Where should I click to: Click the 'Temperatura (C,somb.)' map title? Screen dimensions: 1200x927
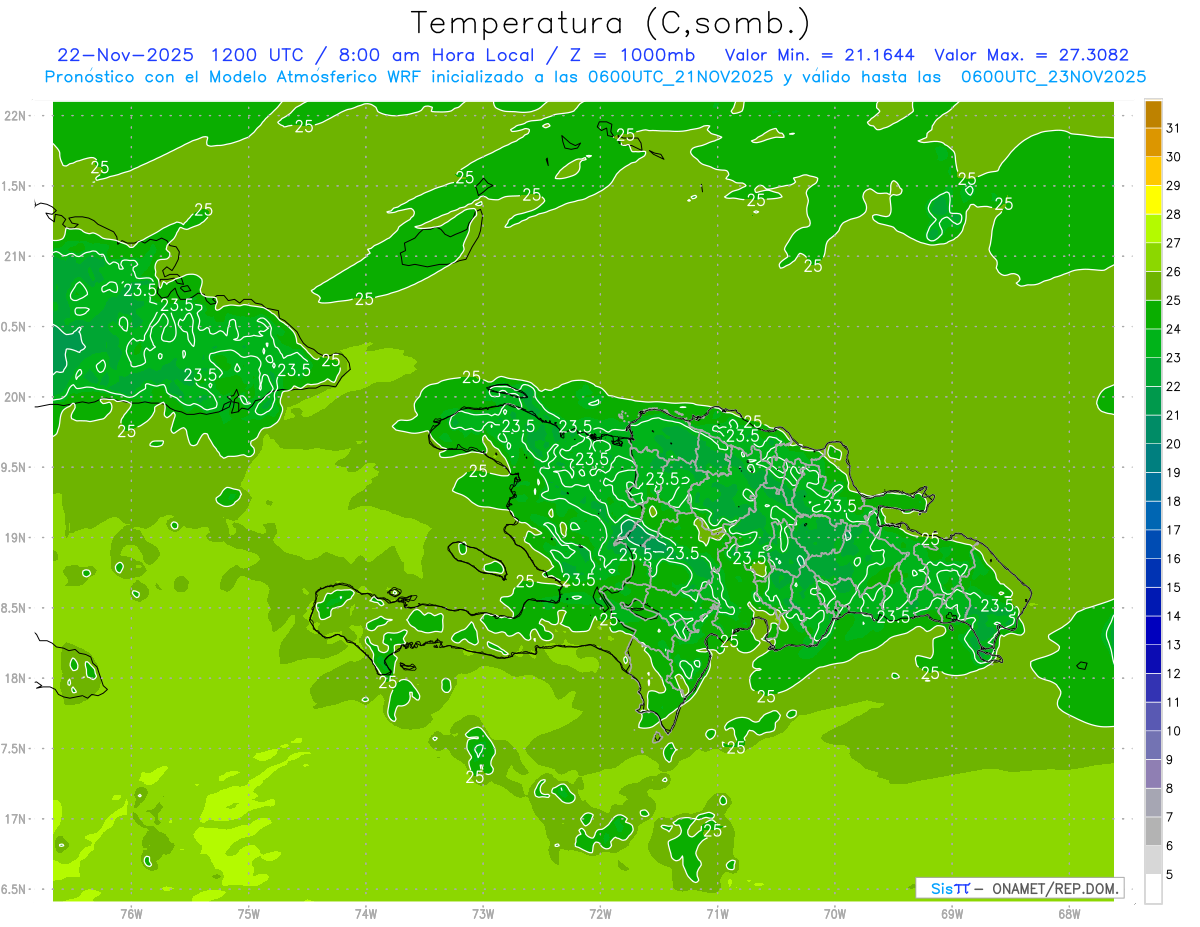[610, 24]
